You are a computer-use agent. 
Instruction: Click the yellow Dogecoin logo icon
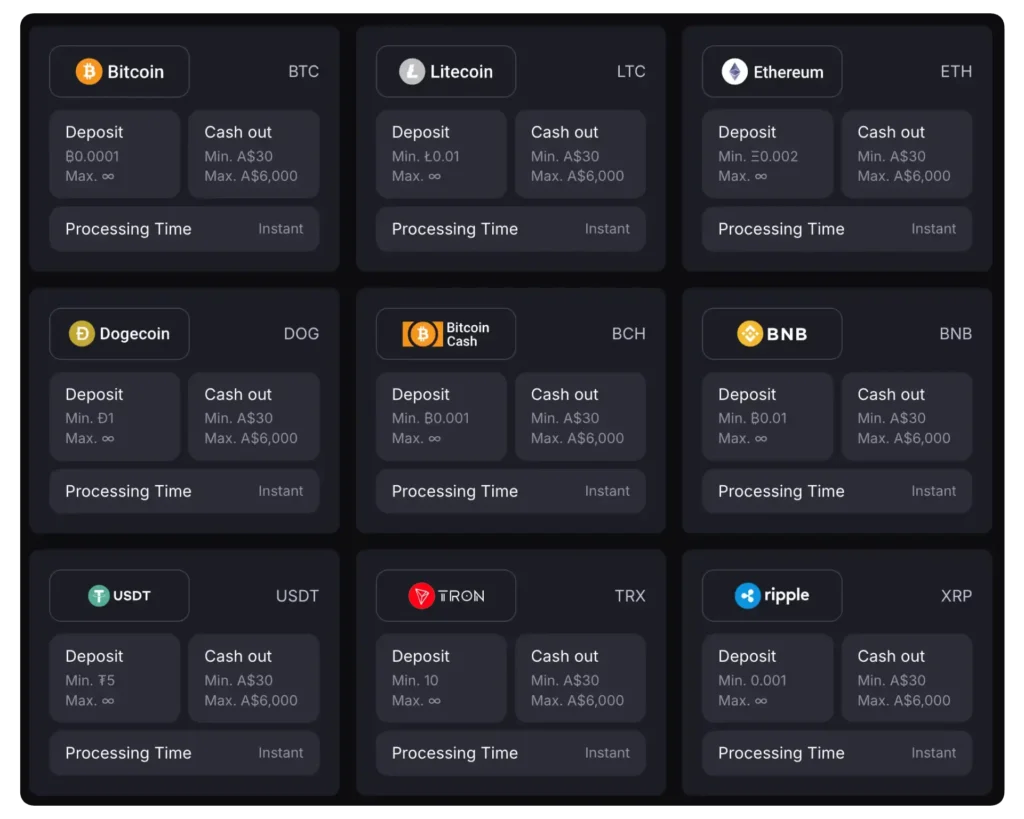pyautogui.click(x=82, y=334)
